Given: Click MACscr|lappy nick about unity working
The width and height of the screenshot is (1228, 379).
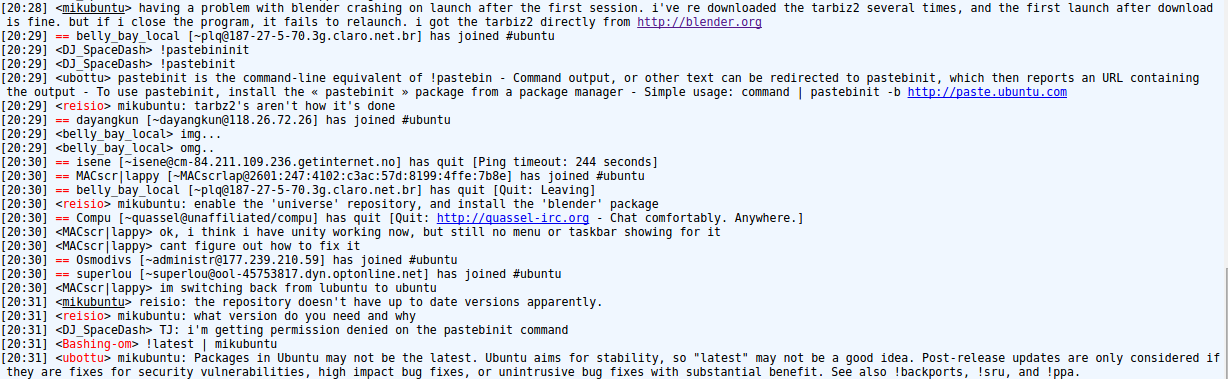Looking at the screenshot, I should [x=107, y=232].
